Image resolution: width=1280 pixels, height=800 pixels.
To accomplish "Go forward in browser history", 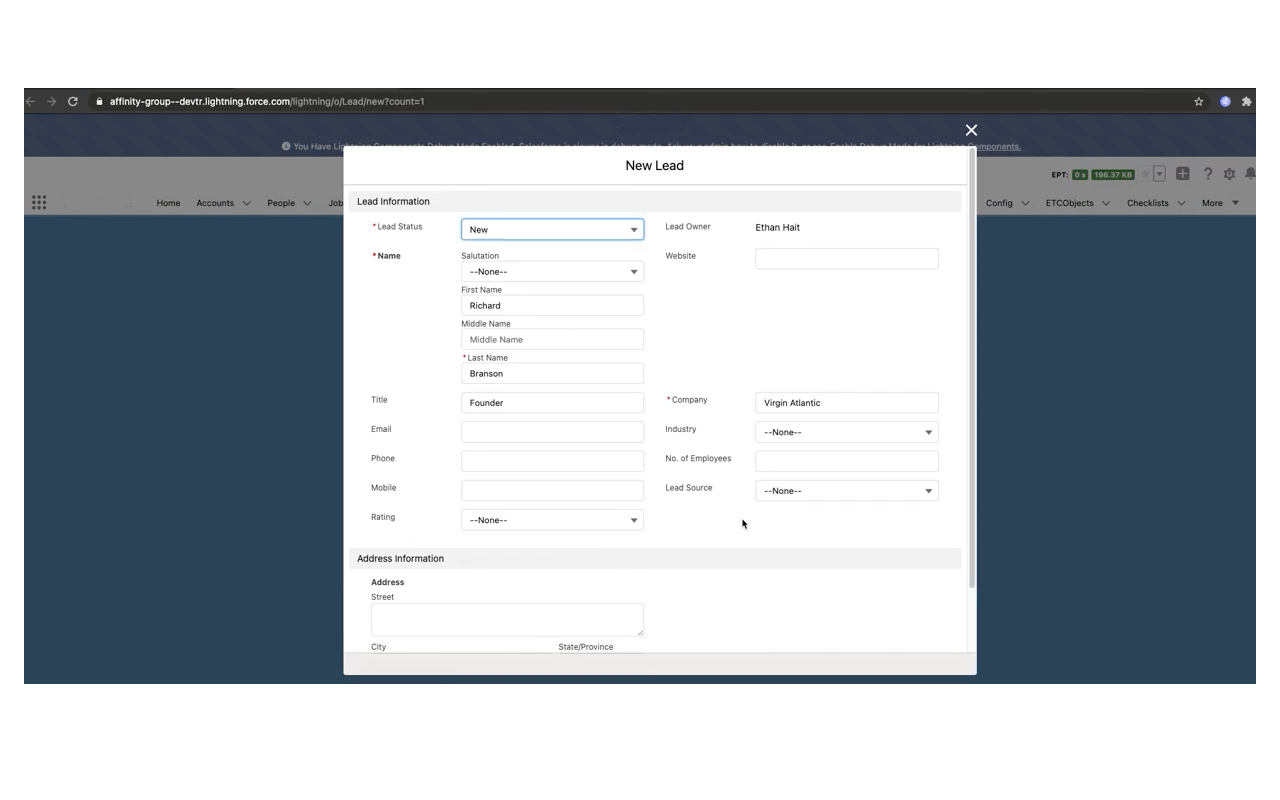I will tap(51, 101).
